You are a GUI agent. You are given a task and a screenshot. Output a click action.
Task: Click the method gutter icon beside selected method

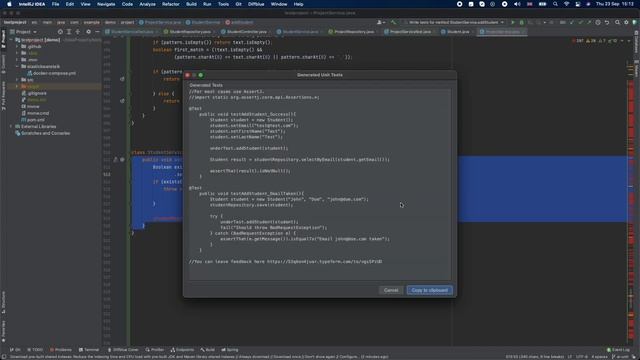[x=122, y=160]
